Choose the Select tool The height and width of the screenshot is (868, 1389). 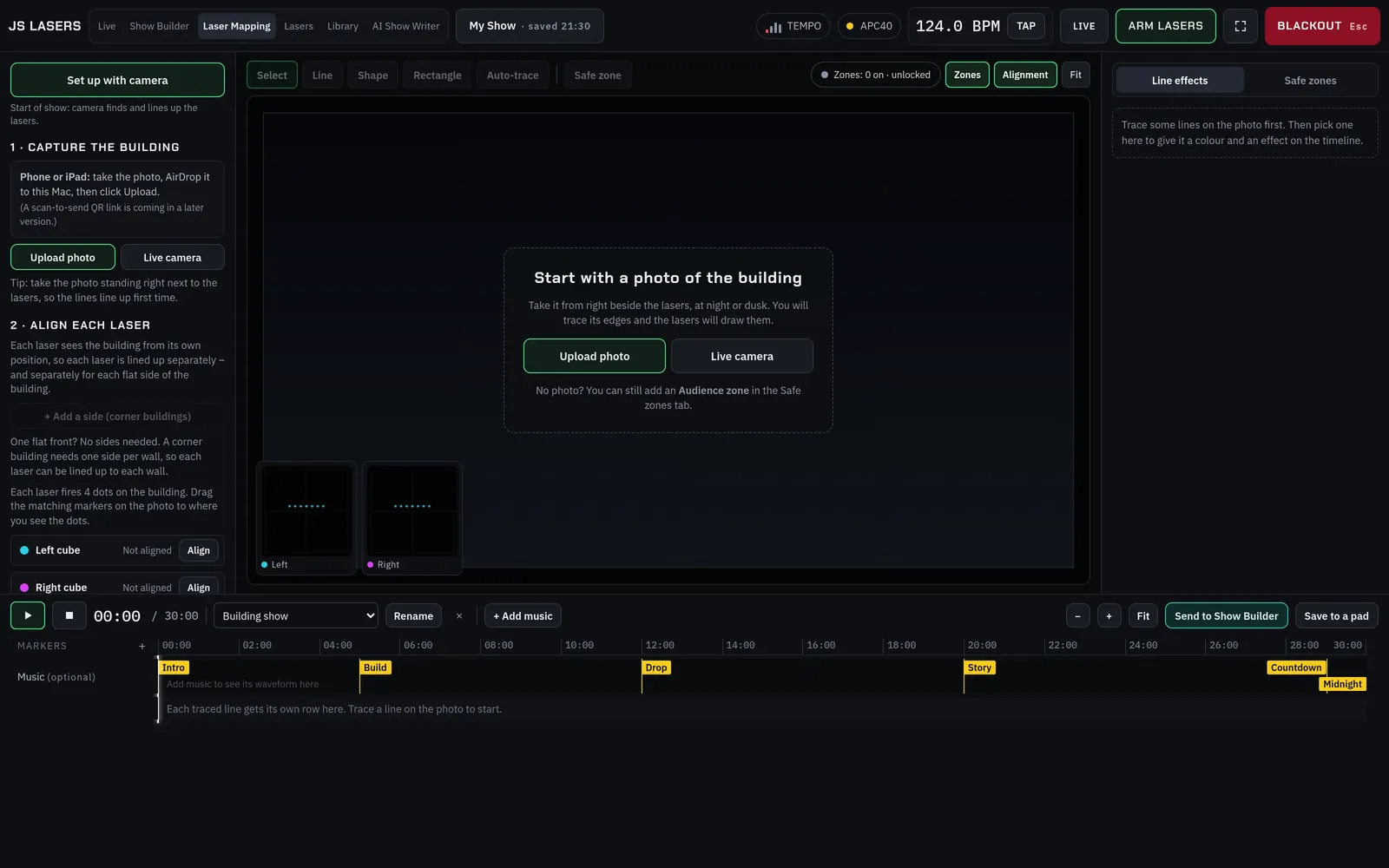(272, 76)
